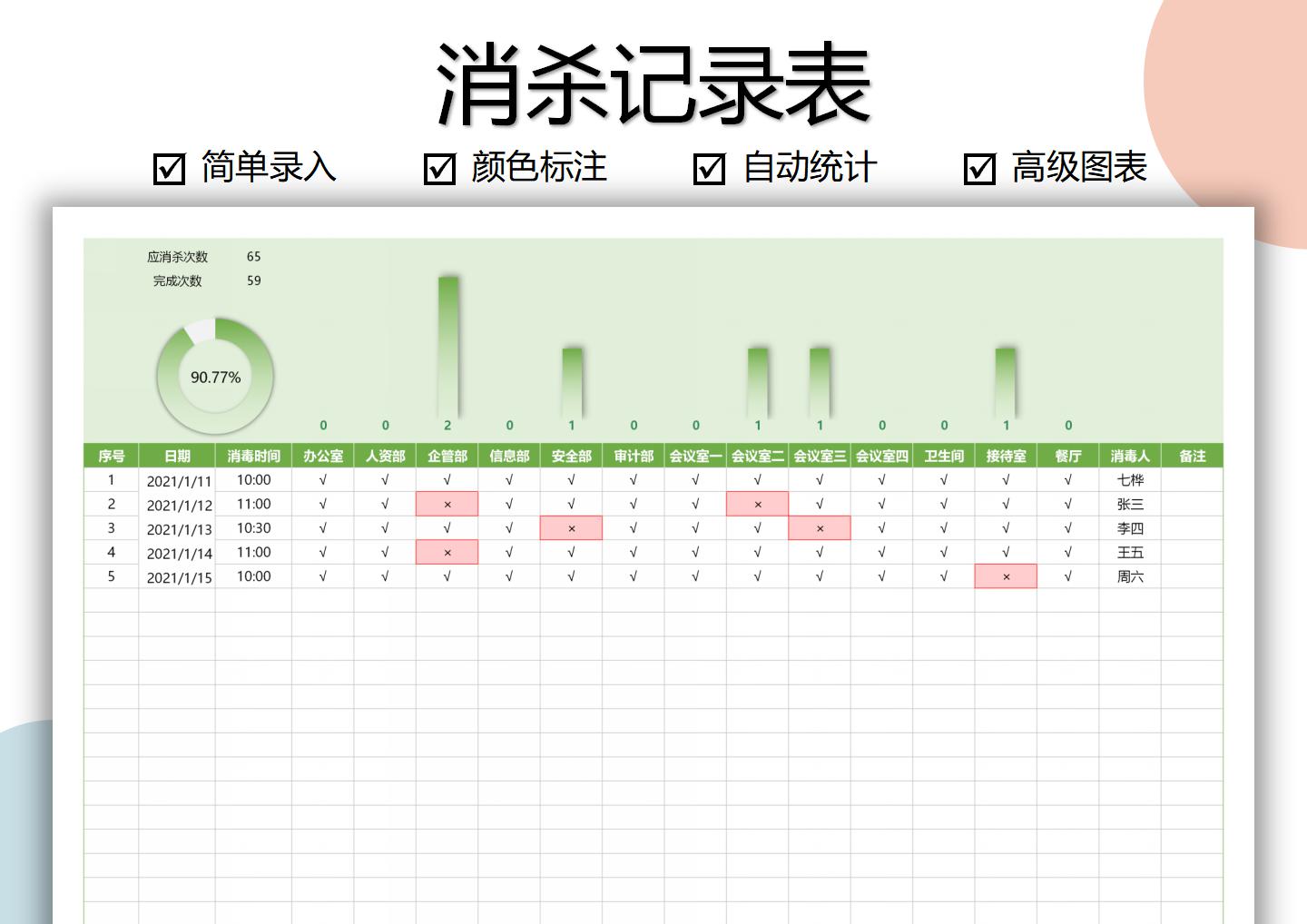Select the date cell 2021/1/13
This screenshot has height=924, width=1307.
[178, 527]
